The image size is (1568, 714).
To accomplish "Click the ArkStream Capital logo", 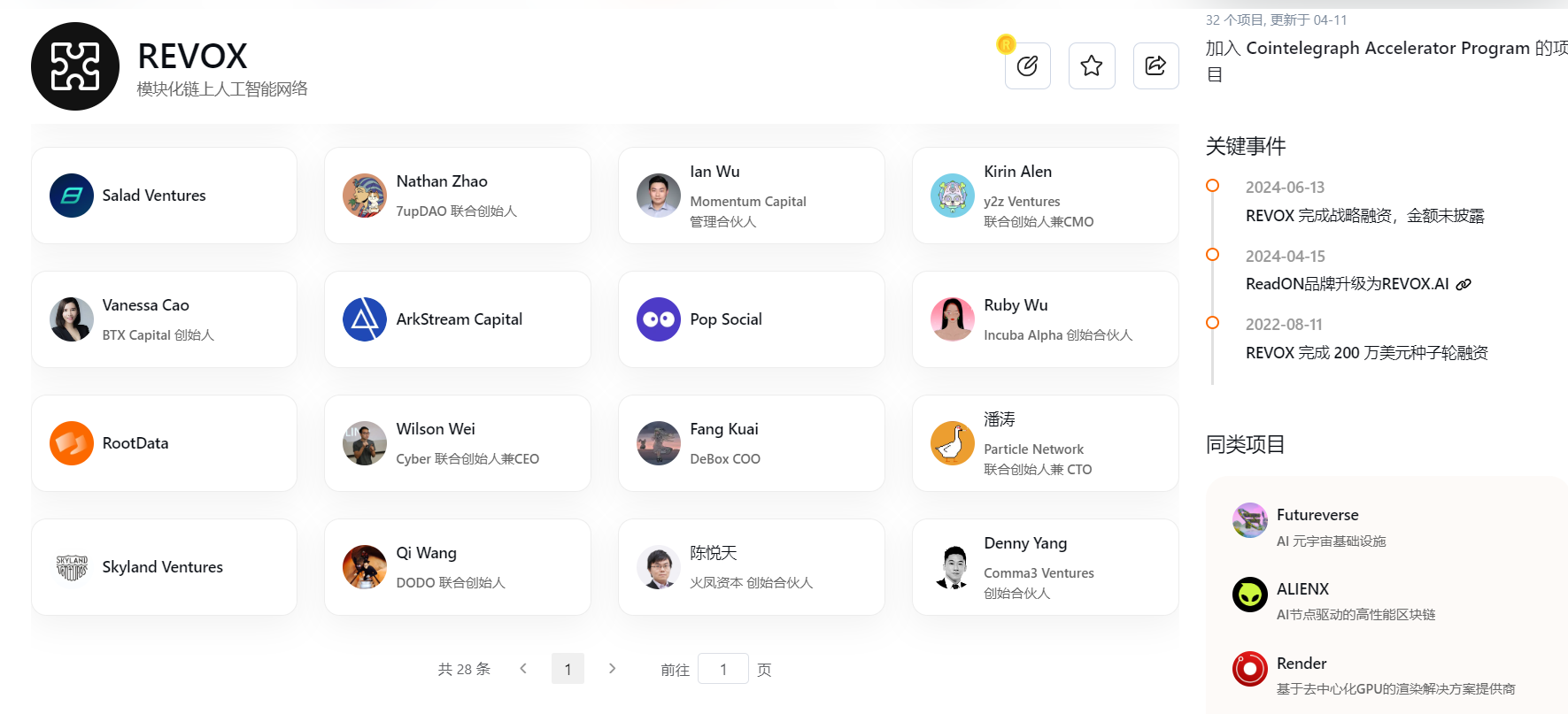I will coord(365,319).
